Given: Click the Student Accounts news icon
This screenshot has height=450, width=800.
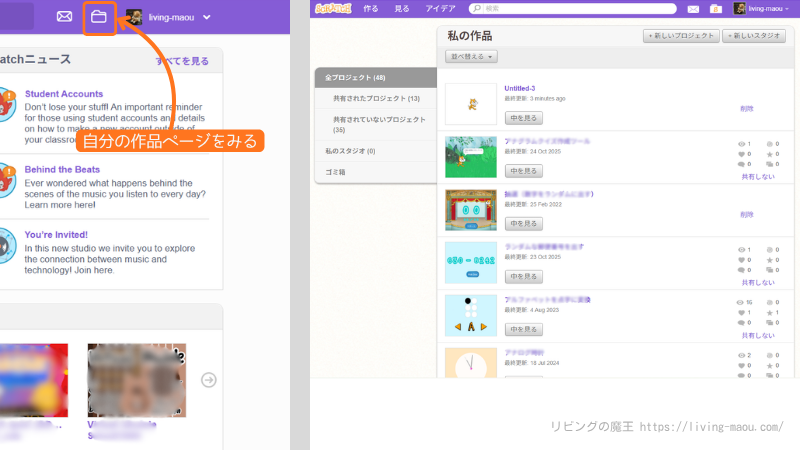Looking at the screenshot, I should (6, 103).
